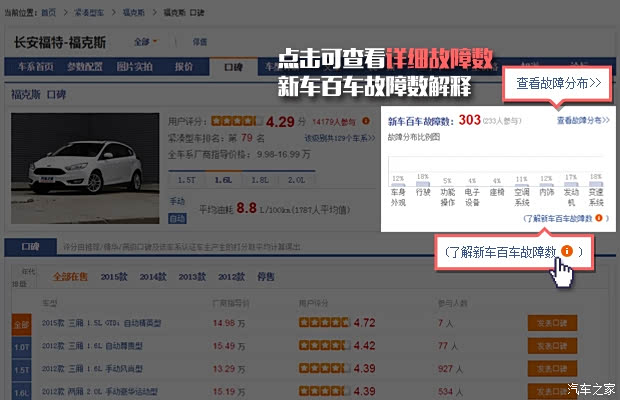Click the info icon beside 14179人参与

coord(366,121)
